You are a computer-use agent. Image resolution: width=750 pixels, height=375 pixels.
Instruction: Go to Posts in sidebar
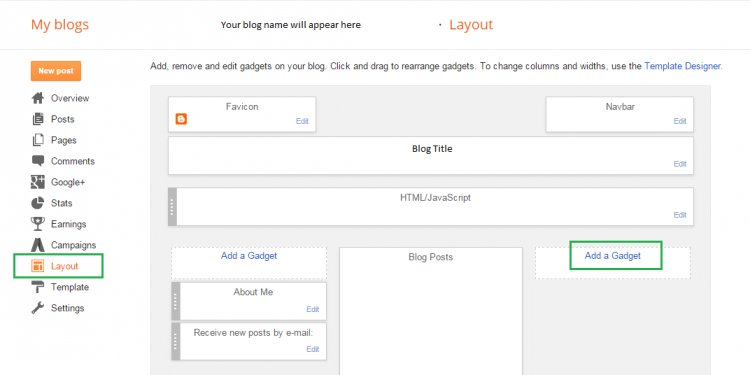[63, 119]
